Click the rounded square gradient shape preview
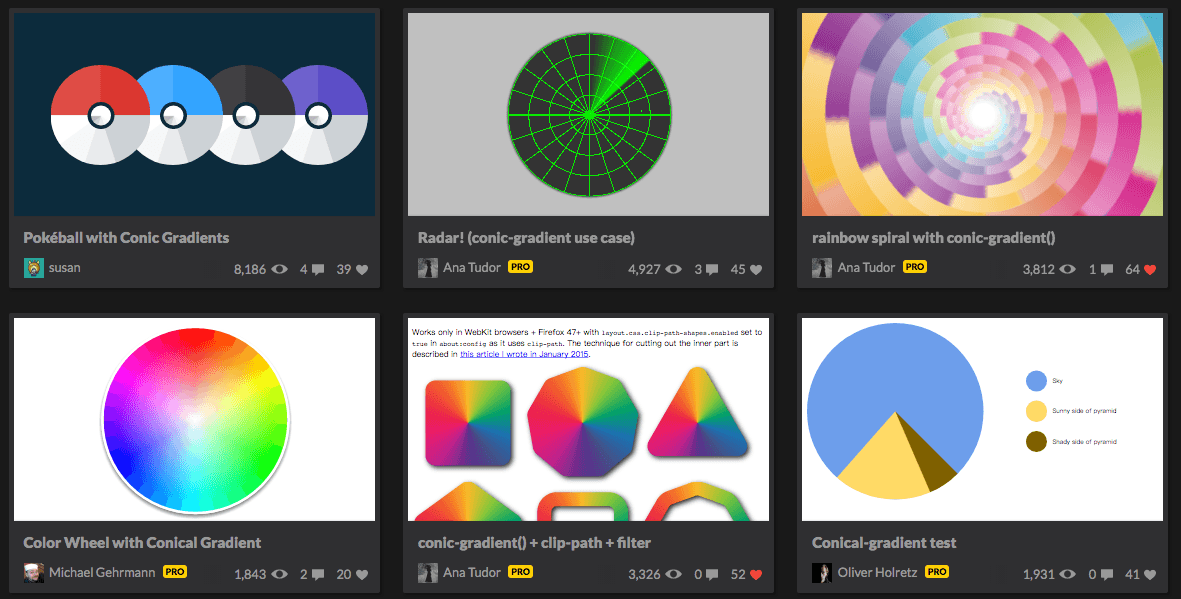Image resolution: width=1181 pixels, height=599 pixels. [468, 423]
